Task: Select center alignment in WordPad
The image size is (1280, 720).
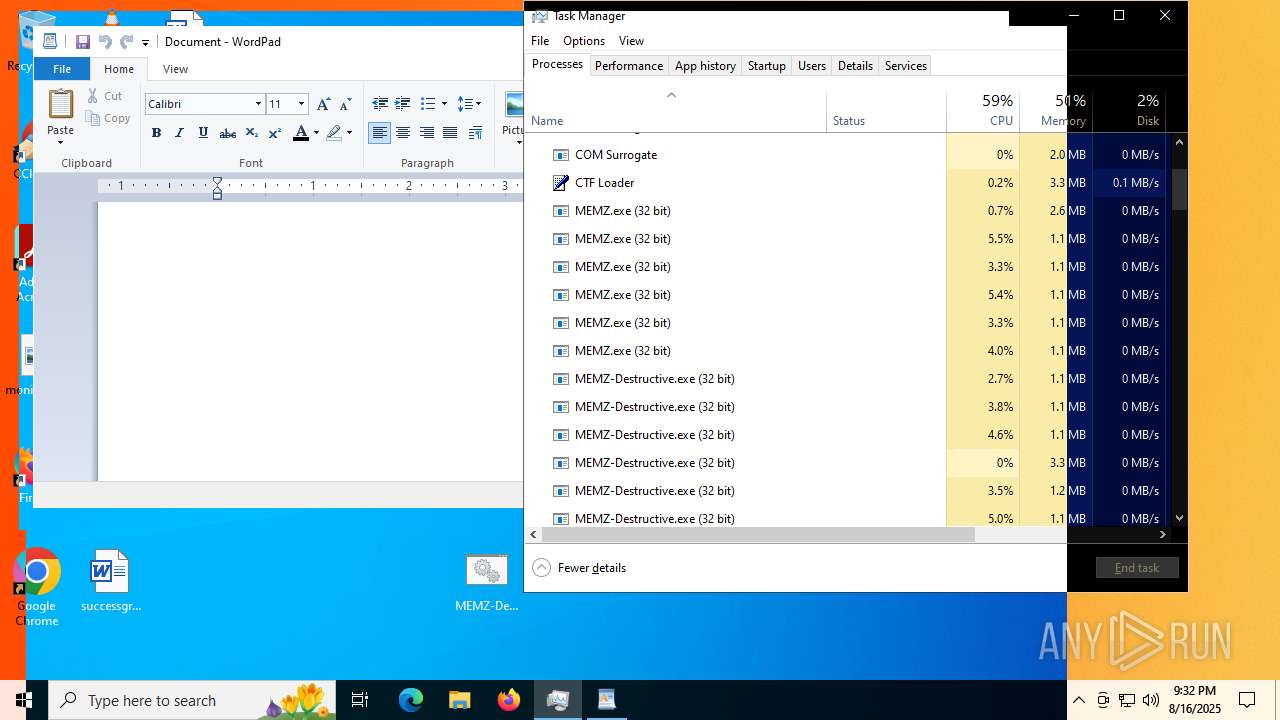Action: tap(403, 133)
